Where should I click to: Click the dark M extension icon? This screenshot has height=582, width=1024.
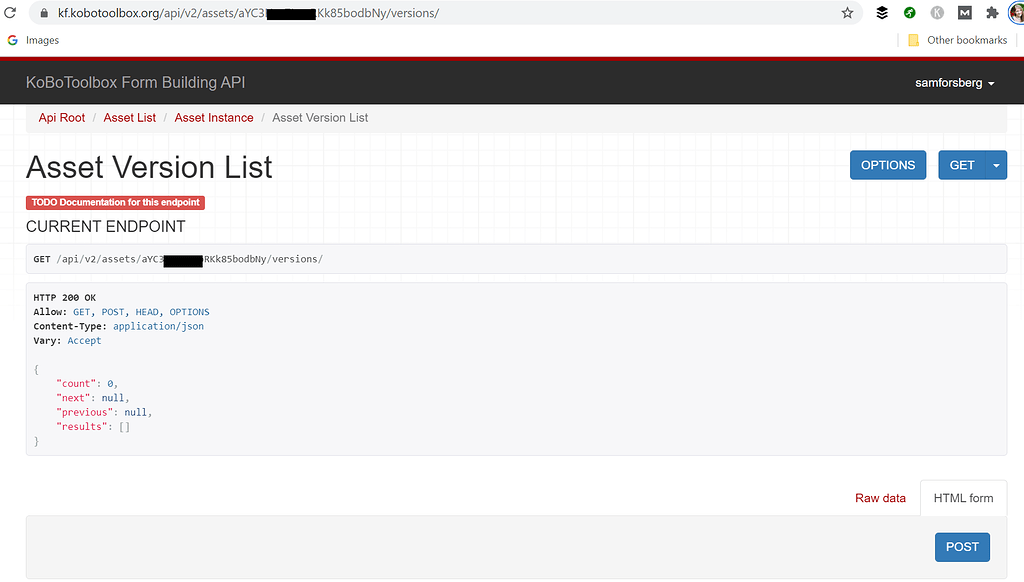(x=964, y=13)
